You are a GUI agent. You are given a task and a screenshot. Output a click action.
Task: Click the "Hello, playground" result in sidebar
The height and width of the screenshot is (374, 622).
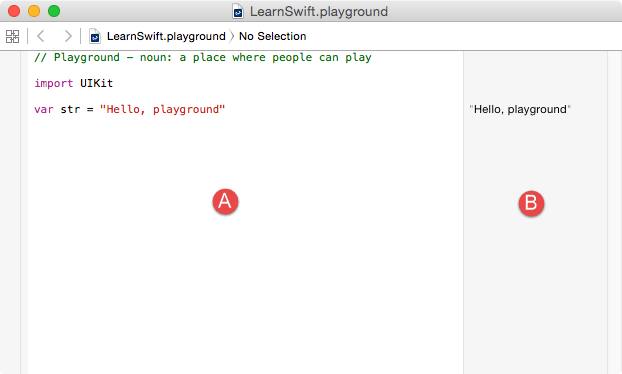coord(520,109)
